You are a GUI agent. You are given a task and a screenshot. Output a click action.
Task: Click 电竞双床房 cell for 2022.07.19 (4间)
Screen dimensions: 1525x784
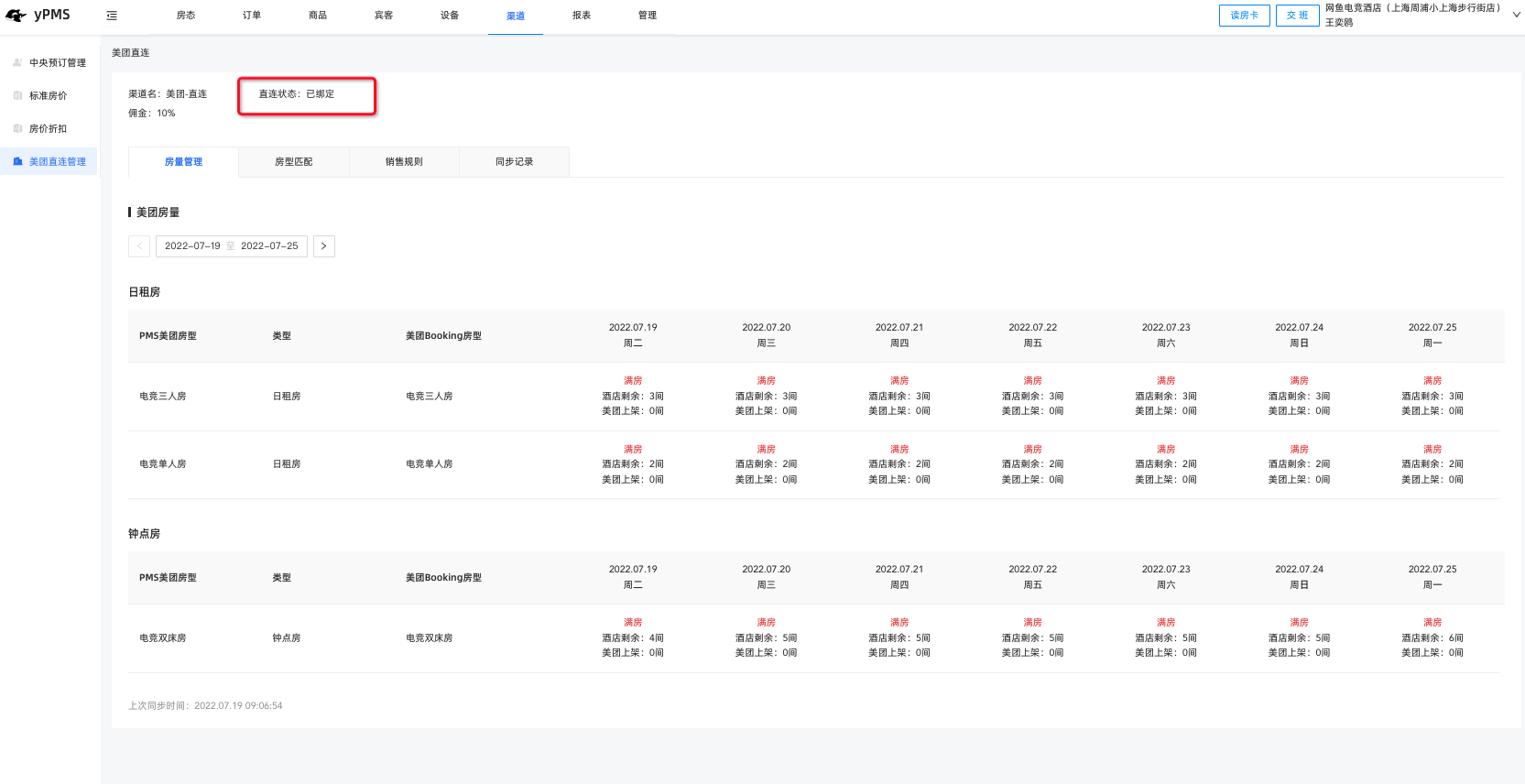pos(633,637)
